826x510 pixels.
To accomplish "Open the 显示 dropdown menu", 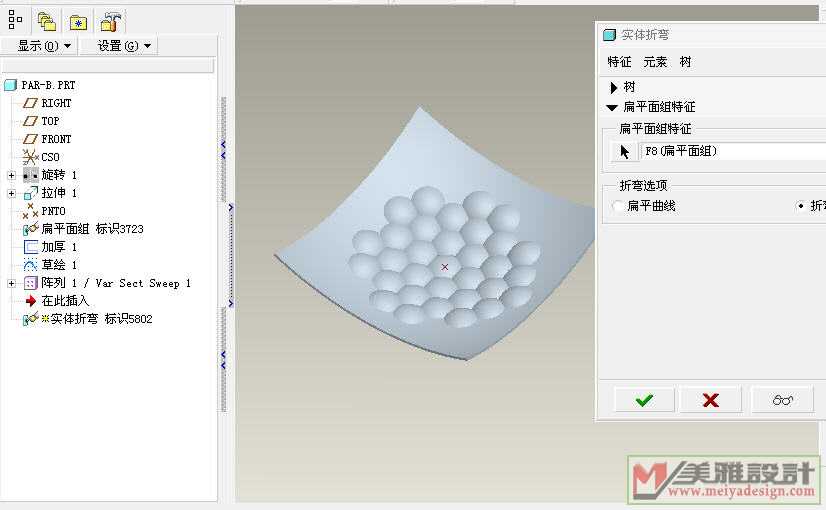I will [44, 46].
